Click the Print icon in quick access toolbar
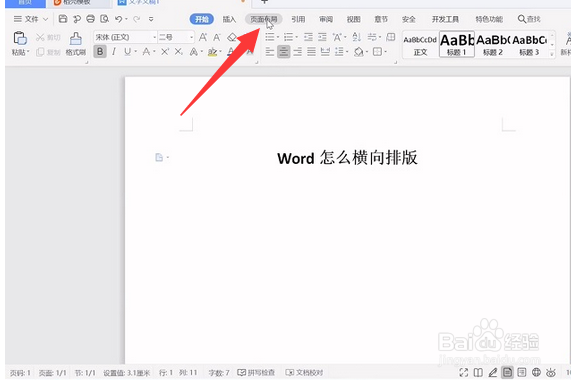The image size is (571, 380). coord(91,19)
